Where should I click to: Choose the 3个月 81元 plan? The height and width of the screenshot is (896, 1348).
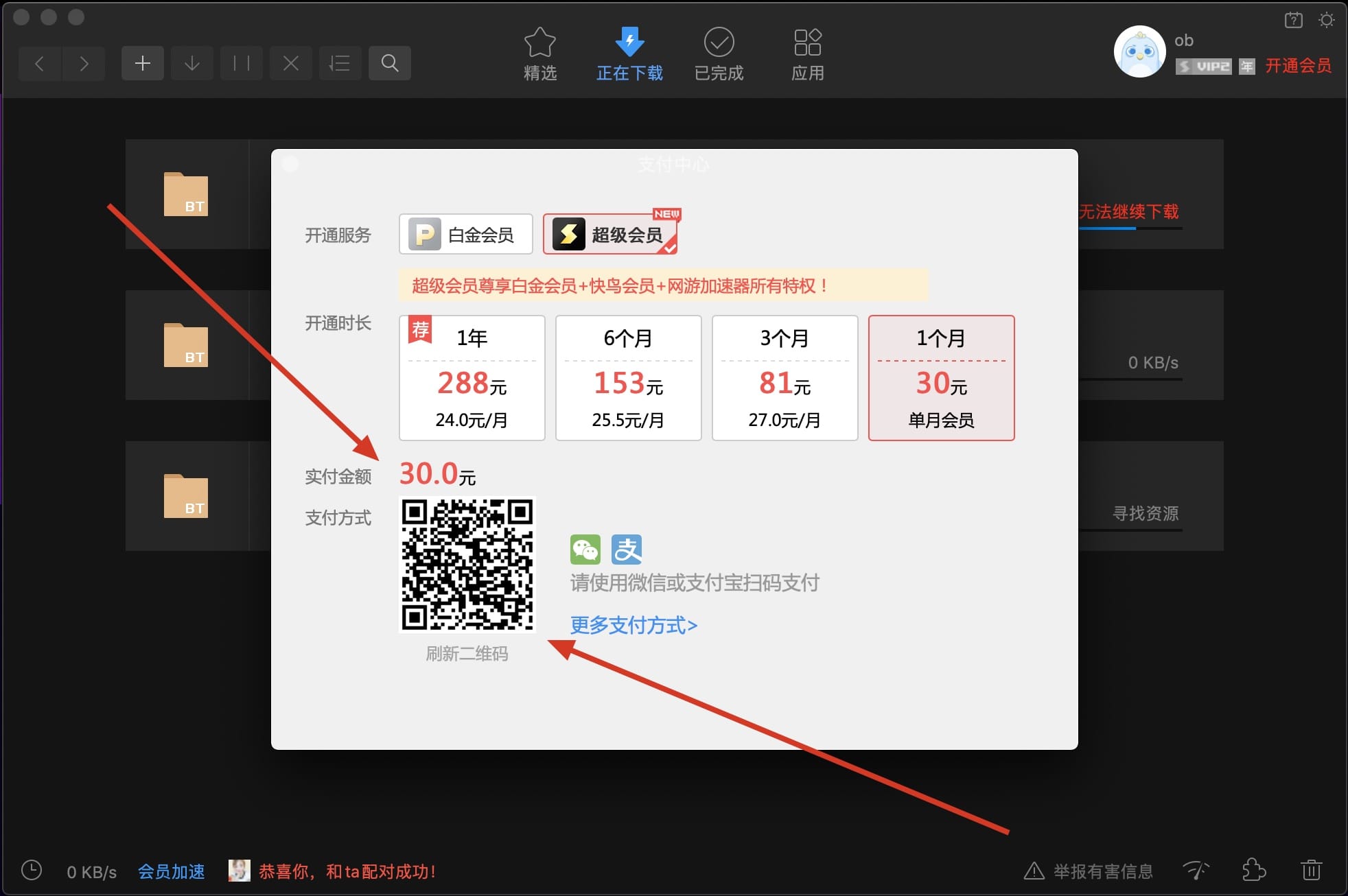(785, 378)
